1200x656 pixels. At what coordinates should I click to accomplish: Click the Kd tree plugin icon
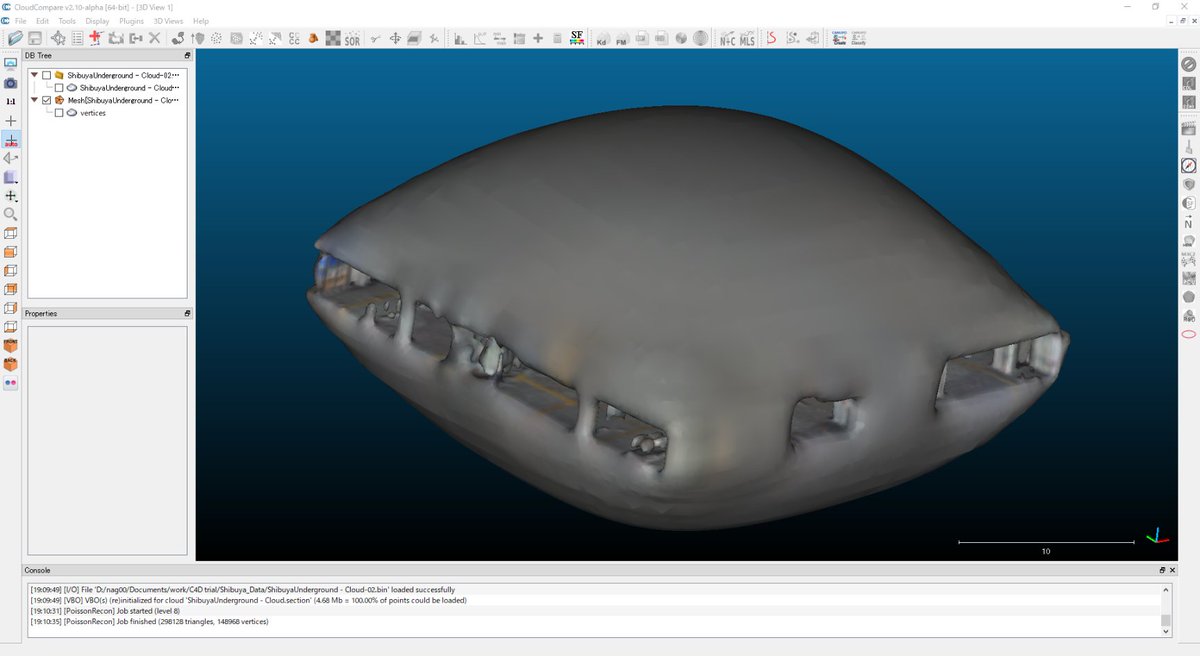[x=601, y=39]
